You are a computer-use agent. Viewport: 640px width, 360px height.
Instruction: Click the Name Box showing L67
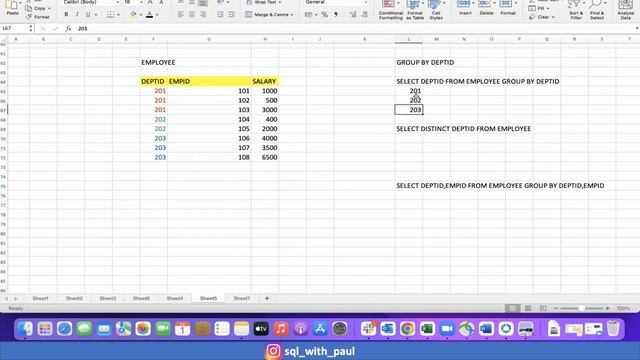coord(15,29)
